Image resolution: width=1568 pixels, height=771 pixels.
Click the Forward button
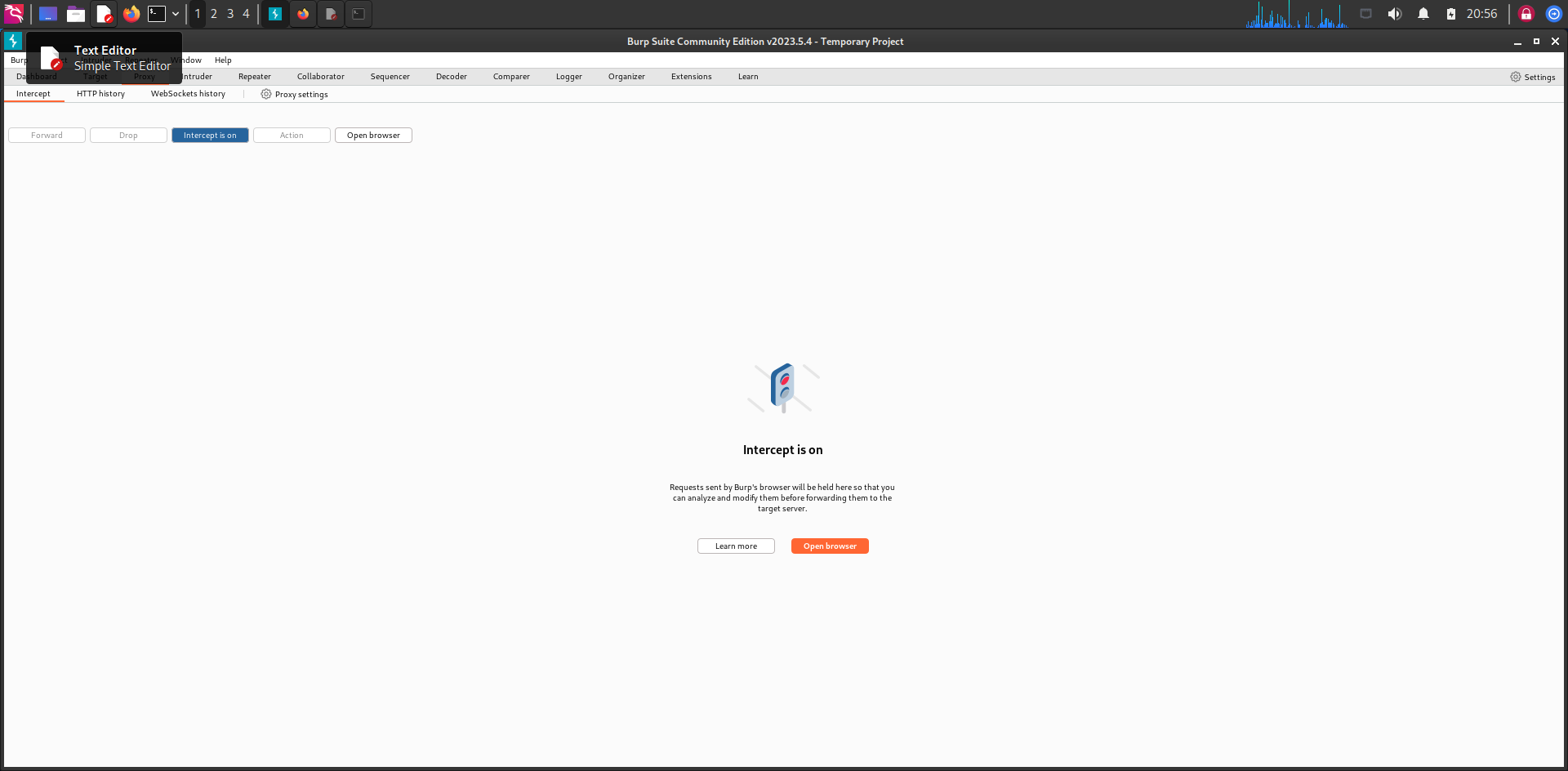pyautogui.click(x=46, y=135)
